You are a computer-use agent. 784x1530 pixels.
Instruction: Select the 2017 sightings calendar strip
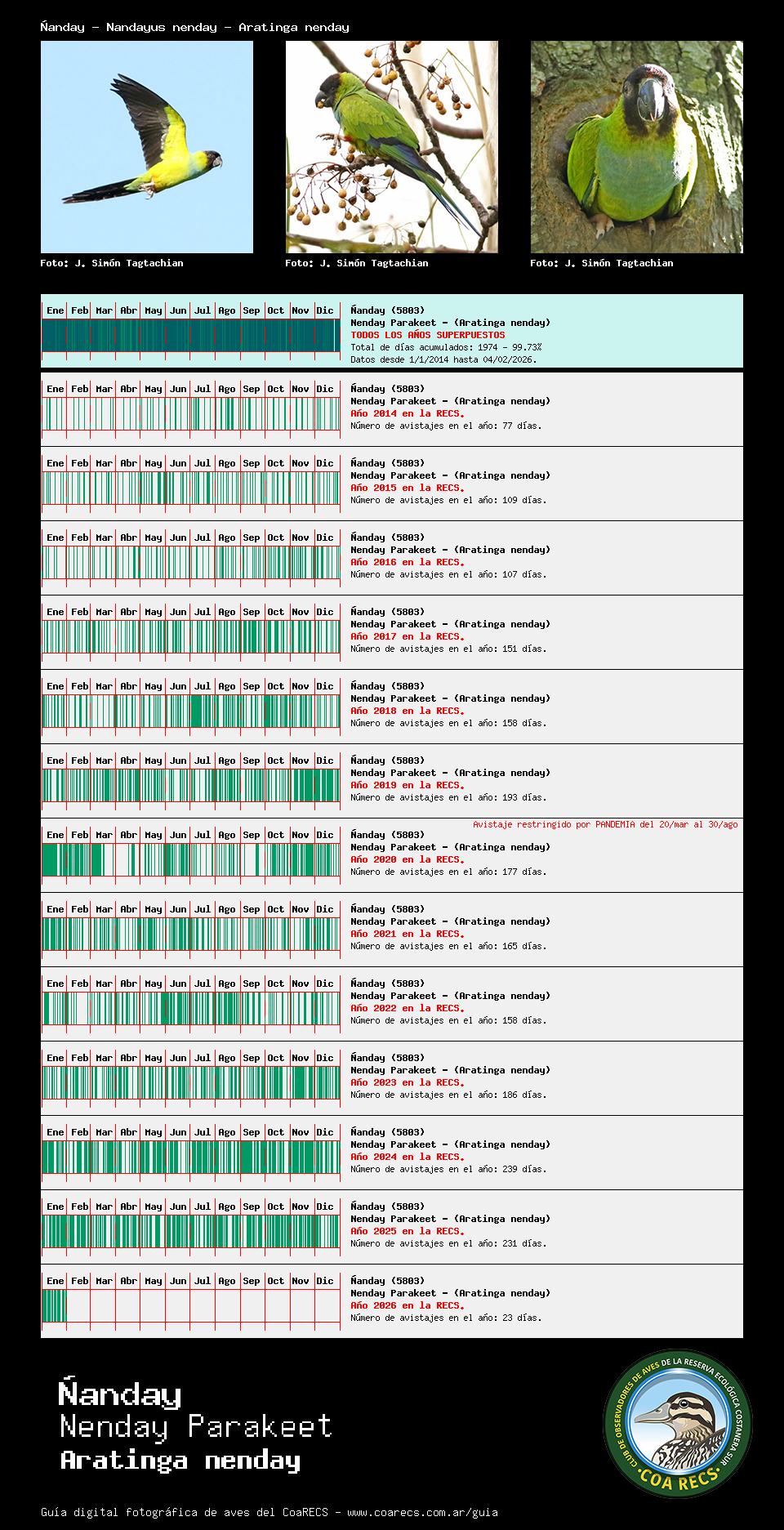pos(191,637)
